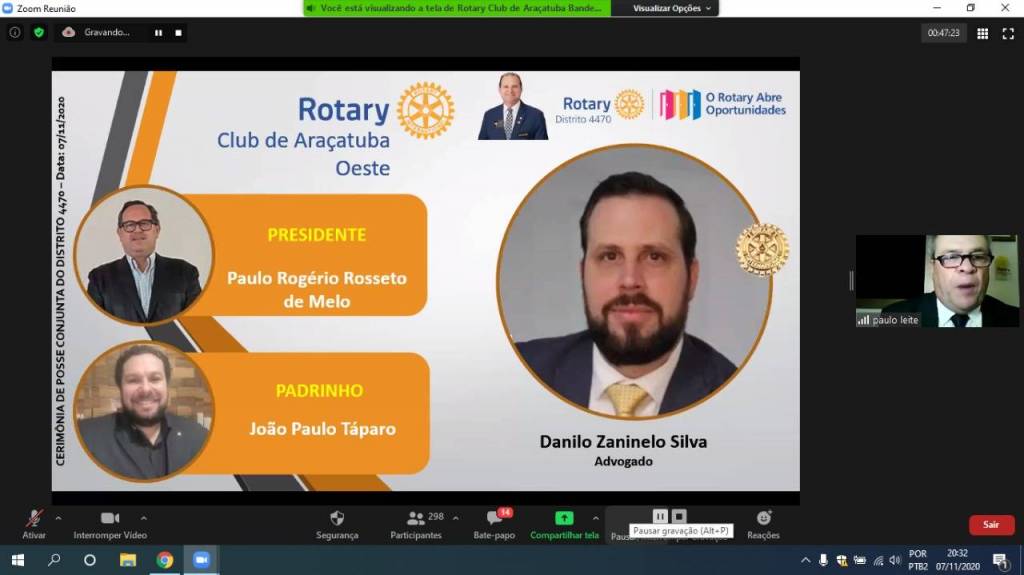Pause recording from the bottom toolbar
Image resolution: width=1024 pixels, height=575 pixels.
coord(659,516)
